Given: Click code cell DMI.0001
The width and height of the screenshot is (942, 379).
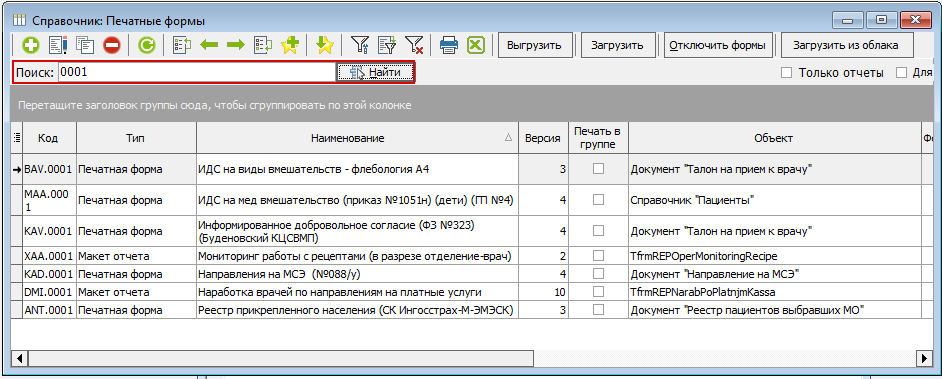Looking at the screenshot, I should 49,292.
